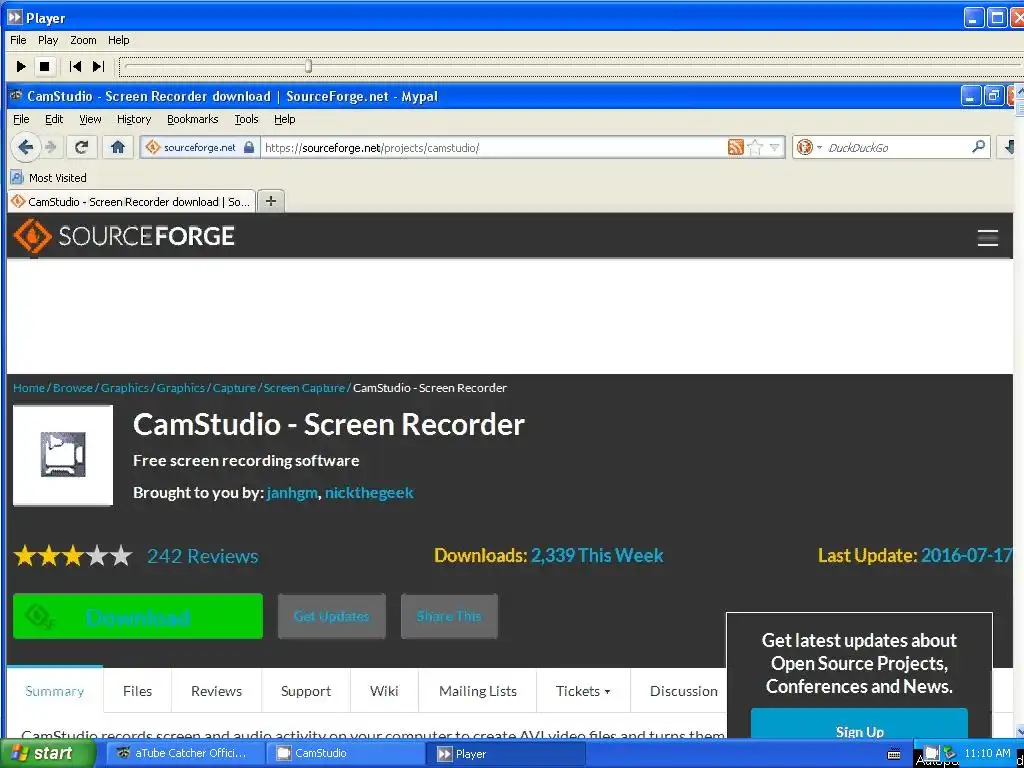
Task: Open the Mypal browser View menu
Action: tap(90, 119)
